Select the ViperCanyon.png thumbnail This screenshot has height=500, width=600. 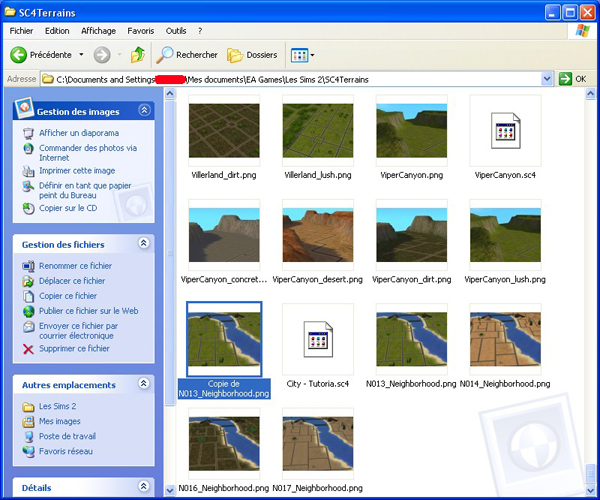(412, 130)
